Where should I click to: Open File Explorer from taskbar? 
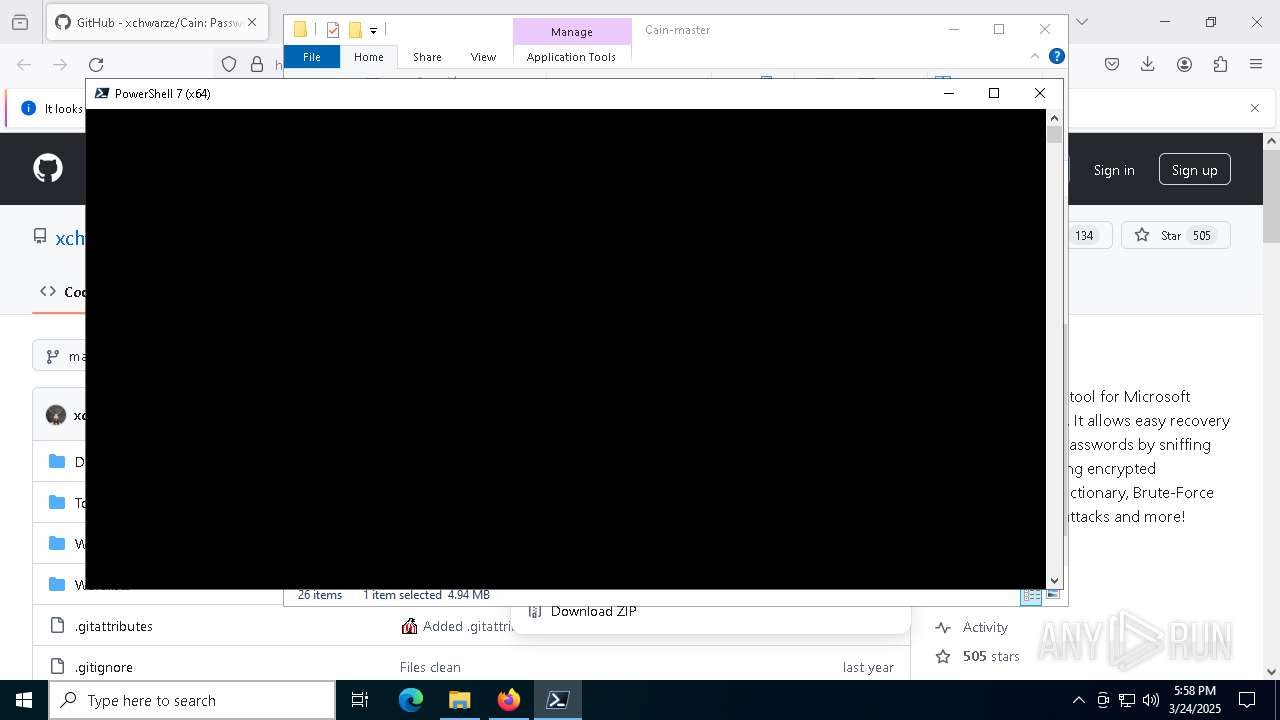pos(459,700)
